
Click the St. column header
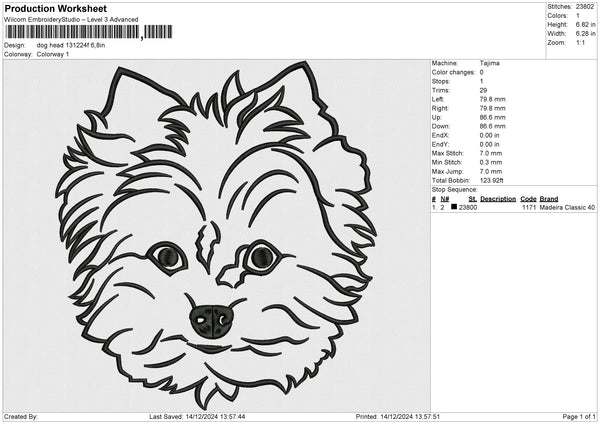coord(472,199)
